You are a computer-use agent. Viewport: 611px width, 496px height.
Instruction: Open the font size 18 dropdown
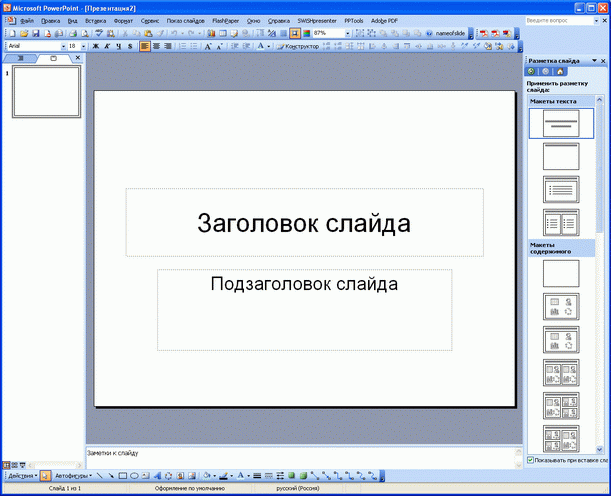tap(83, 46)
